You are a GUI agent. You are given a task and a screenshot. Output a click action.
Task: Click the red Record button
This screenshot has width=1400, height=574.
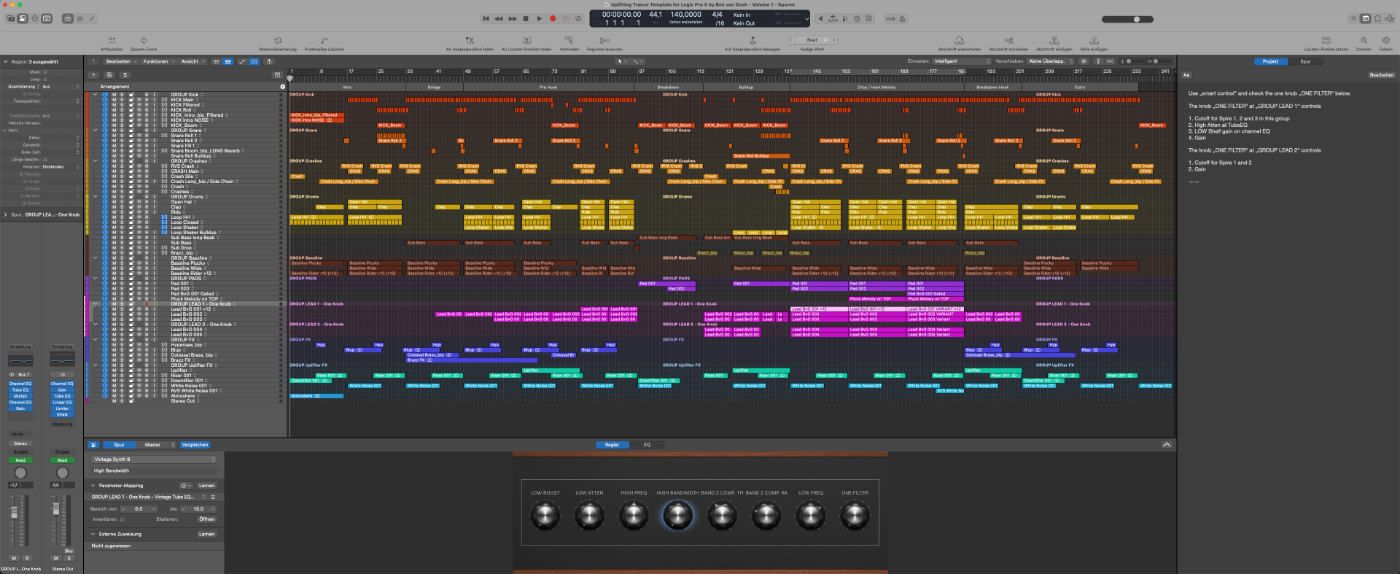[x=553, y=18]
